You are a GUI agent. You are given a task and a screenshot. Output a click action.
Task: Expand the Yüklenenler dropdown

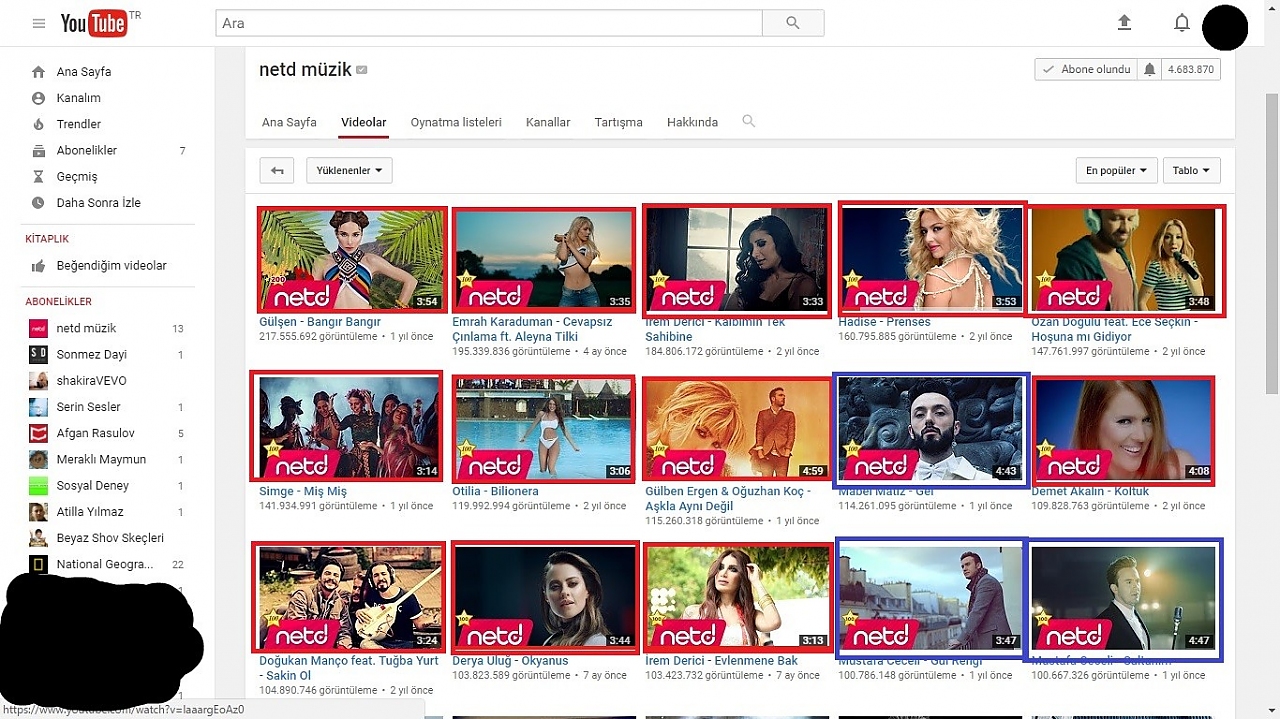(349, 171)
